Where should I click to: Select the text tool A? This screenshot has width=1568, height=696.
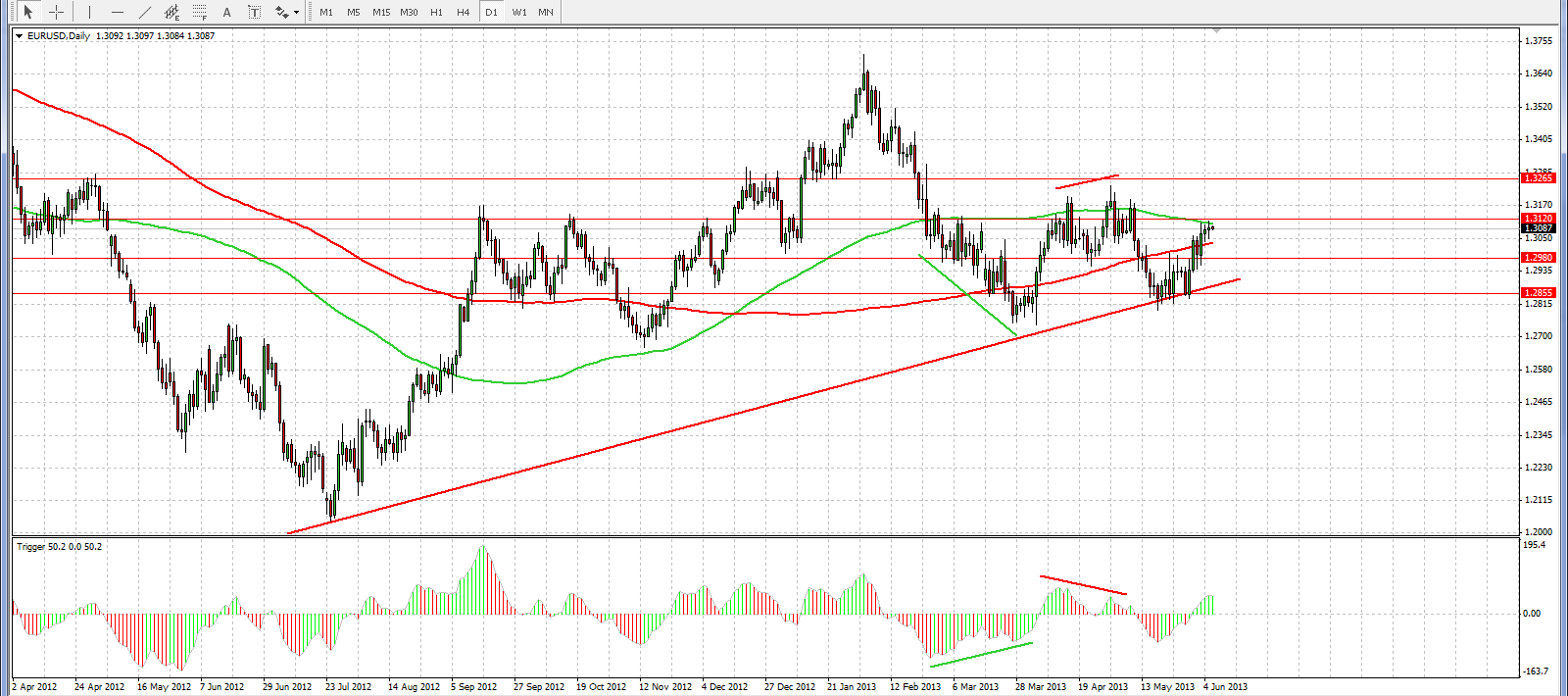coord(227,12)
